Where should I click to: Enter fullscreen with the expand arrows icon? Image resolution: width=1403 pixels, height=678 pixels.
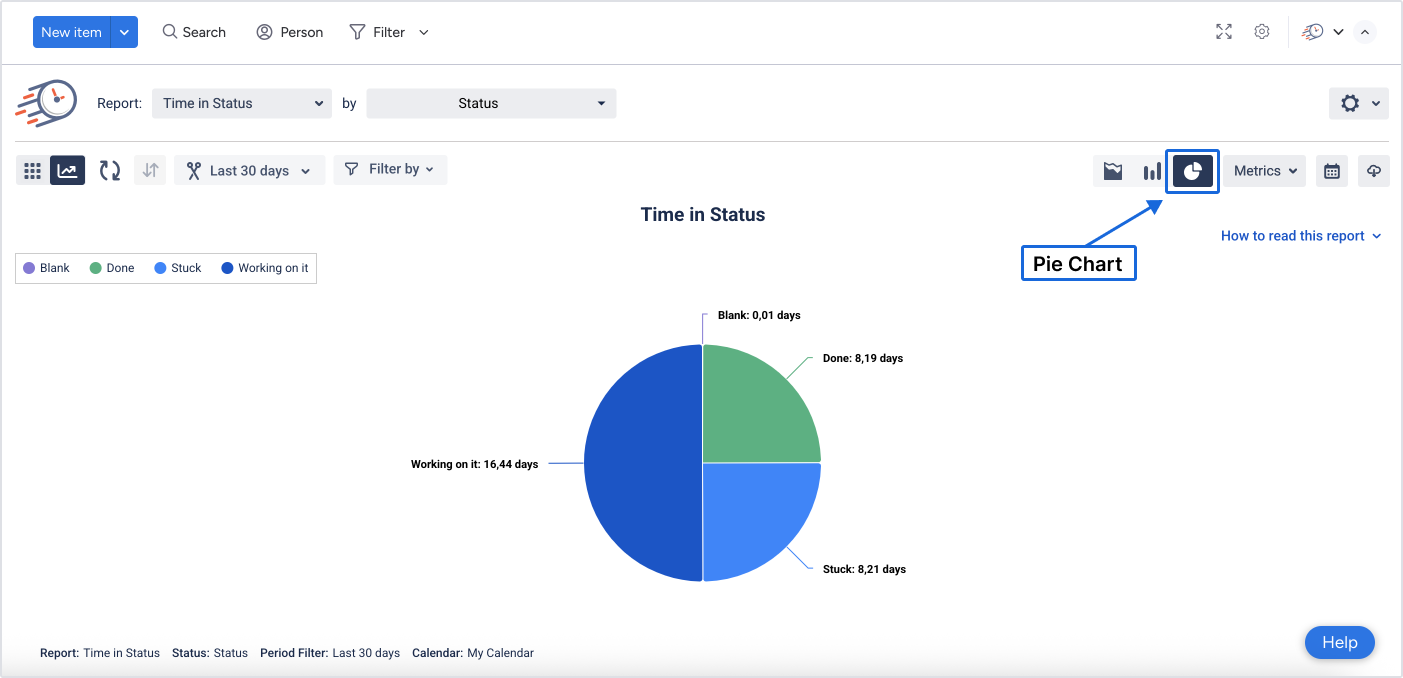[1224, 32]
